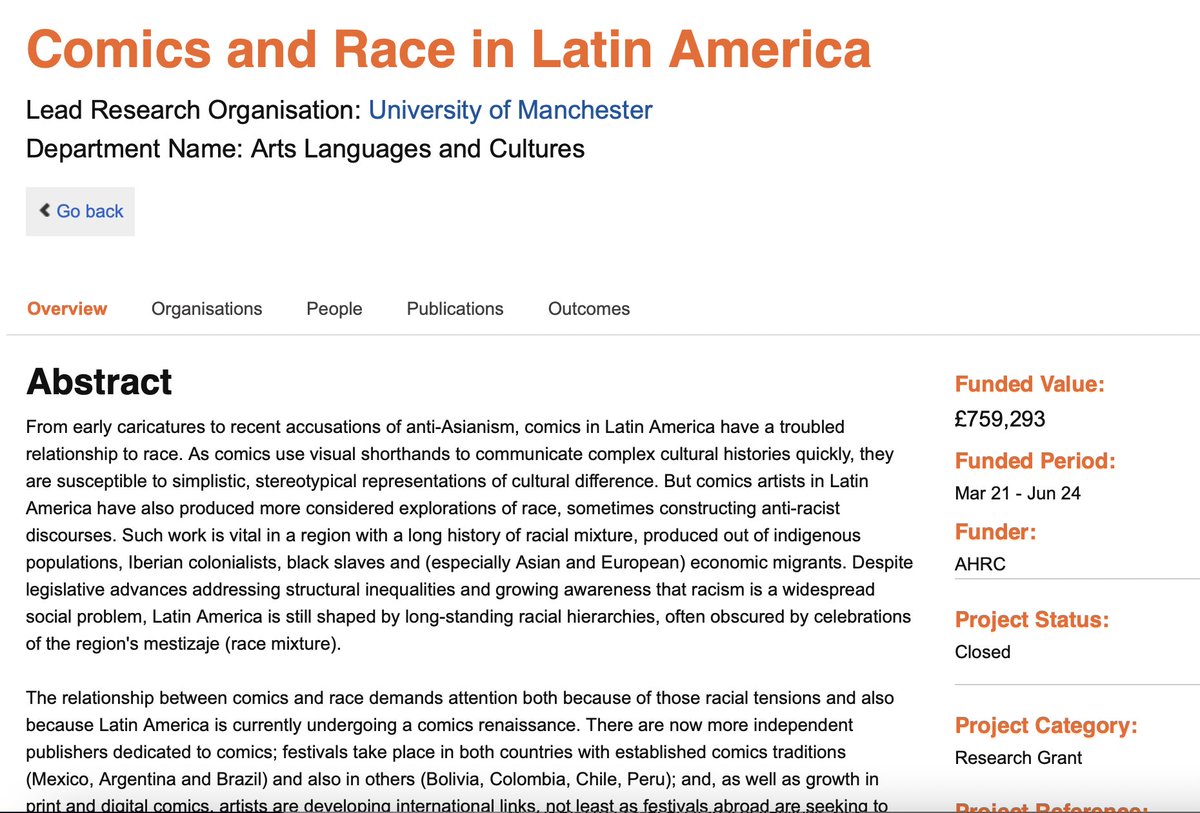Select the Research Grant value

(1018, 758)
